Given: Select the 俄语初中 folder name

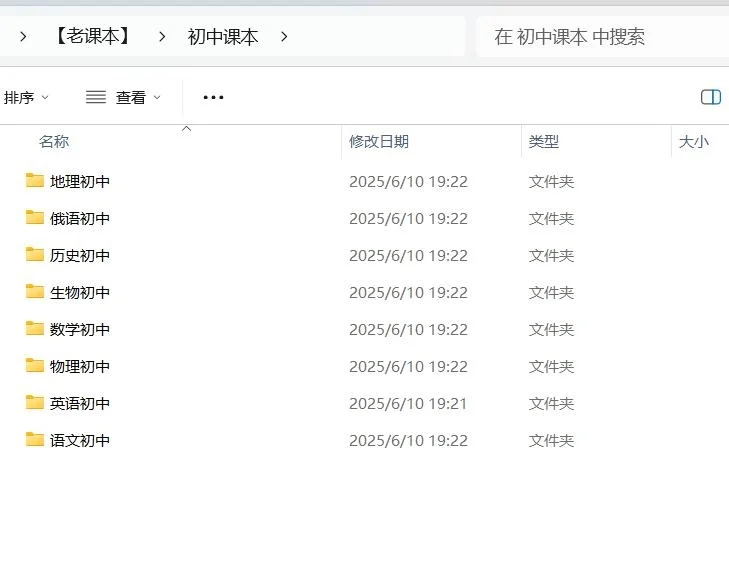Looking at the screenshot, I should coord(80,218).
